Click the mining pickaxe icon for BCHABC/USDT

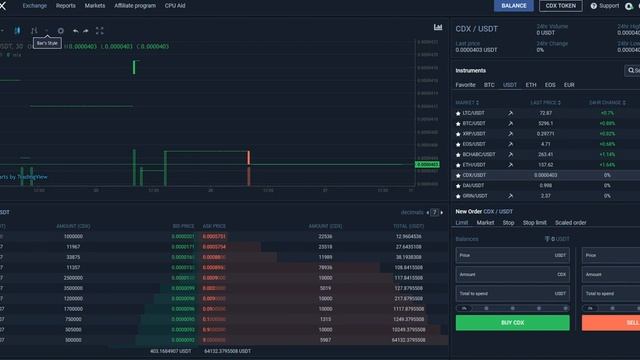[x=511, y=155]
